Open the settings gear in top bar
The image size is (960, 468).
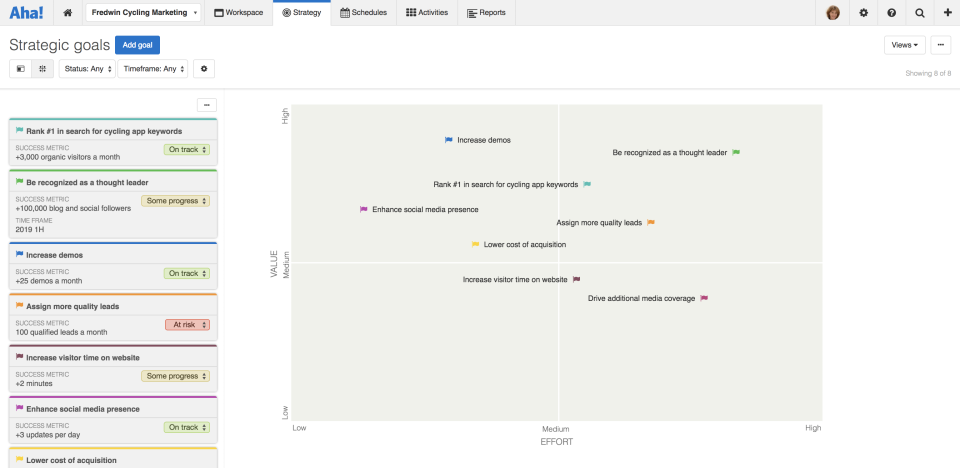864,13
